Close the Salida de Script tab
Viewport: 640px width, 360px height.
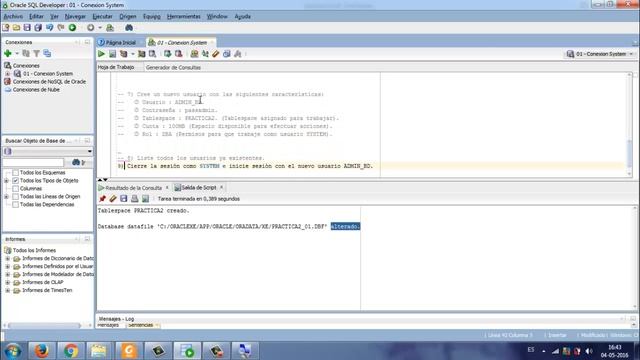pyautogui.click(x=222, y=187)
